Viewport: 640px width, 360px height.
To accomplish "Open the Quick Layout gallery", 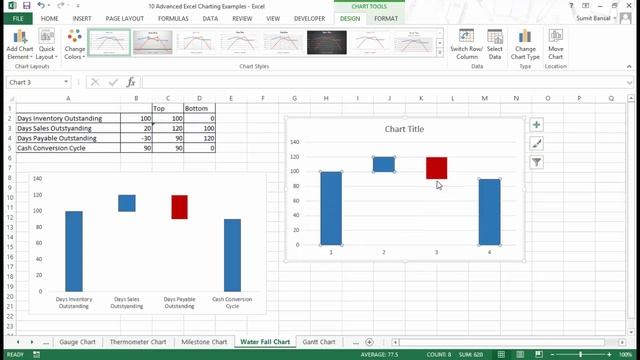I will tap(47, 45).
